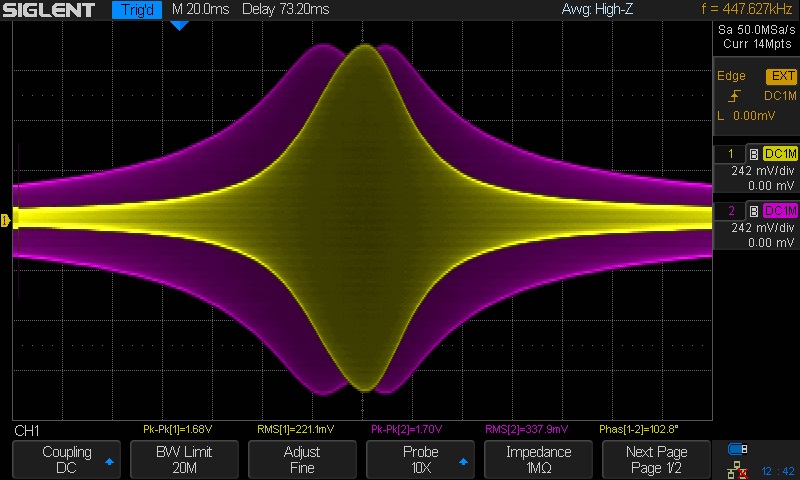
Task: Click the channel 1 ground level marker
Action: coord(7,219)
